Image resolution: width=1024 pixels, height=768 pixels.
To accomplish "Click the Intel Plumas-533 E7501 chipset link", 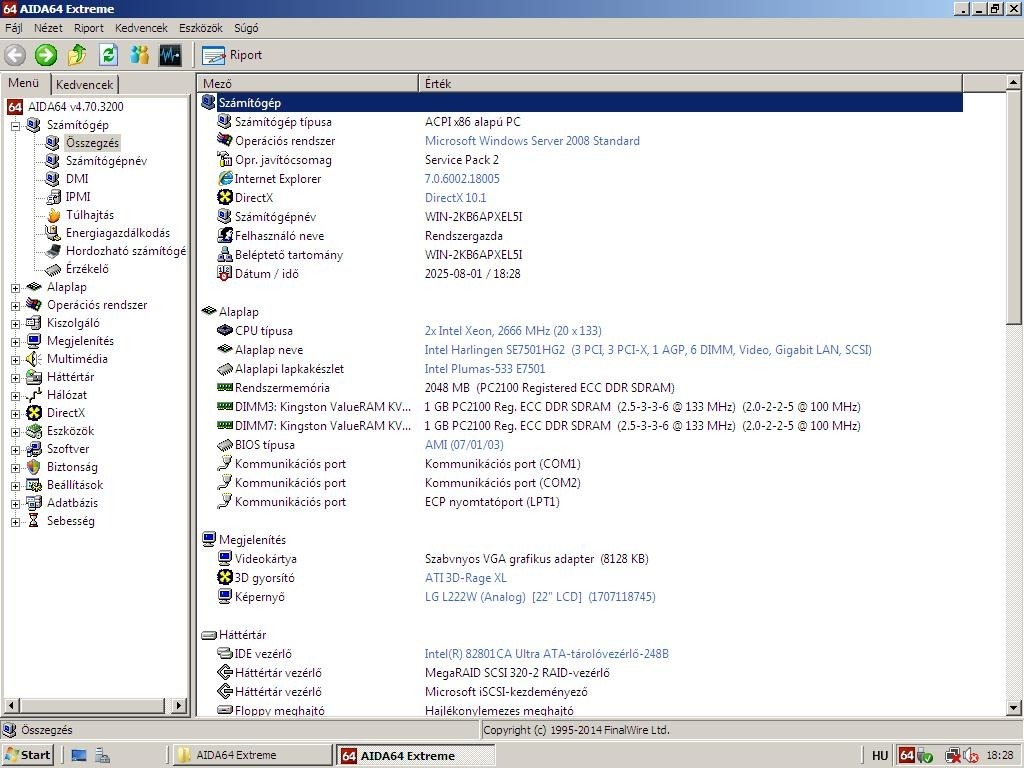I will click(485, 368).
